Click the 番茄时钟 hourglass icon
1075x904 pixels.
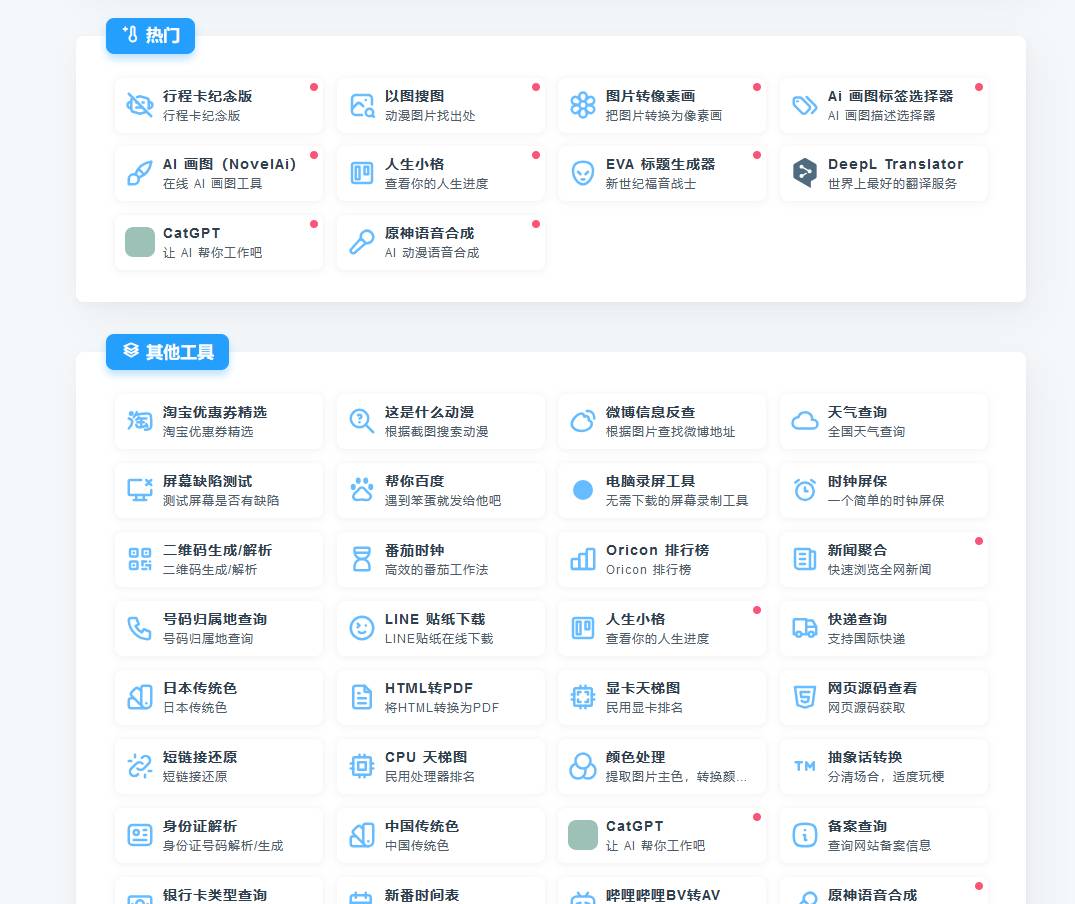point(362,559)
